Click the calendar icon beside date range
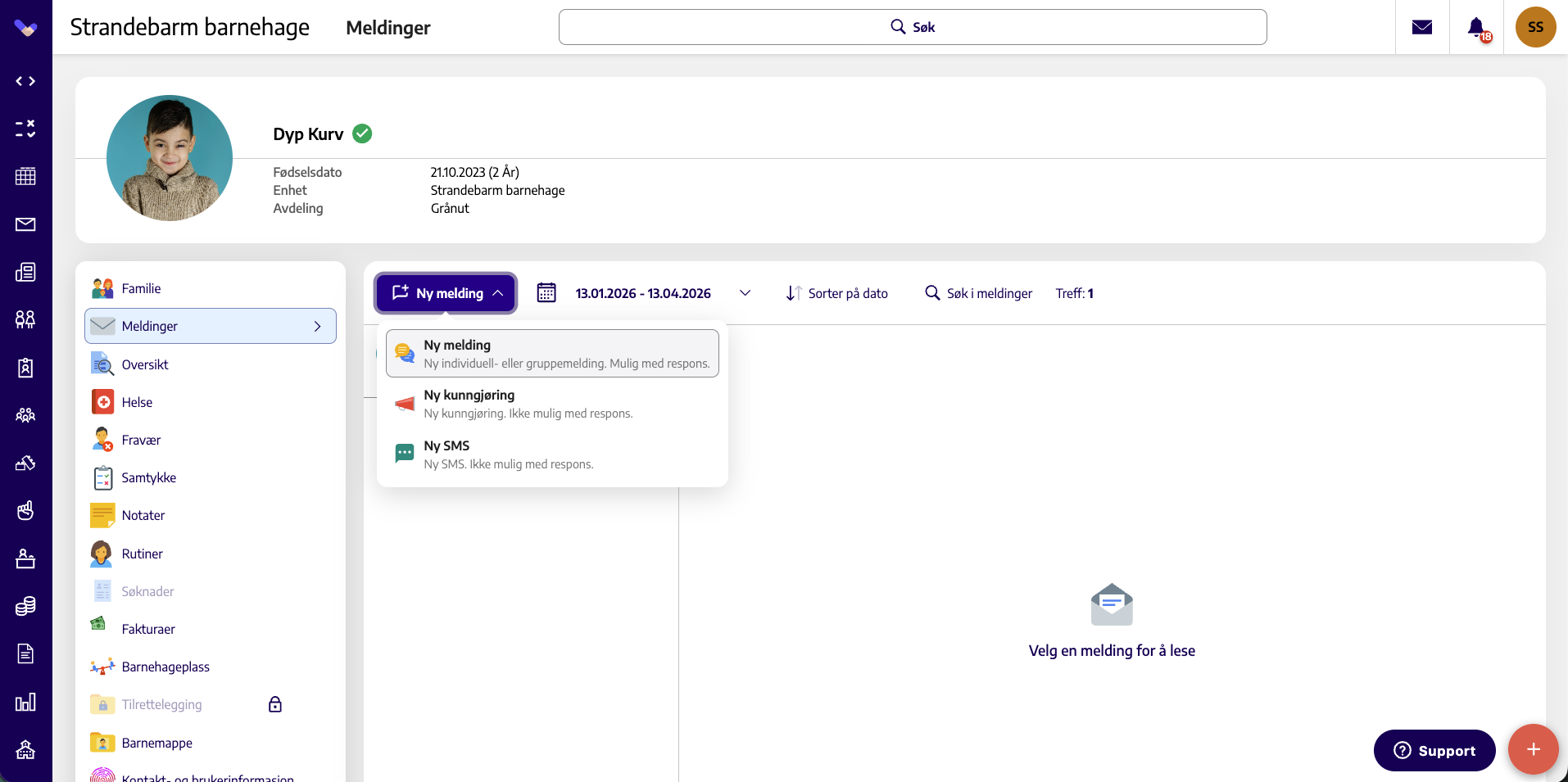This screenshot has height=782, width=1568. pyautogui.click(x=546, y=293)
